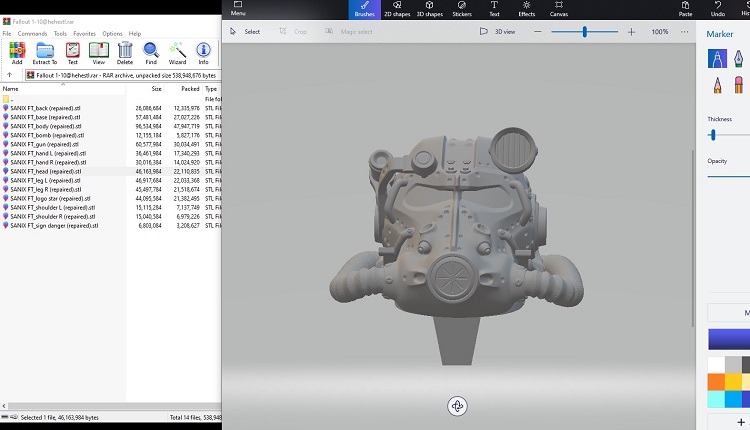This screenshot has height=430, width=750.
Task: Select the 3D shapes tool
Action: [429, 9]
